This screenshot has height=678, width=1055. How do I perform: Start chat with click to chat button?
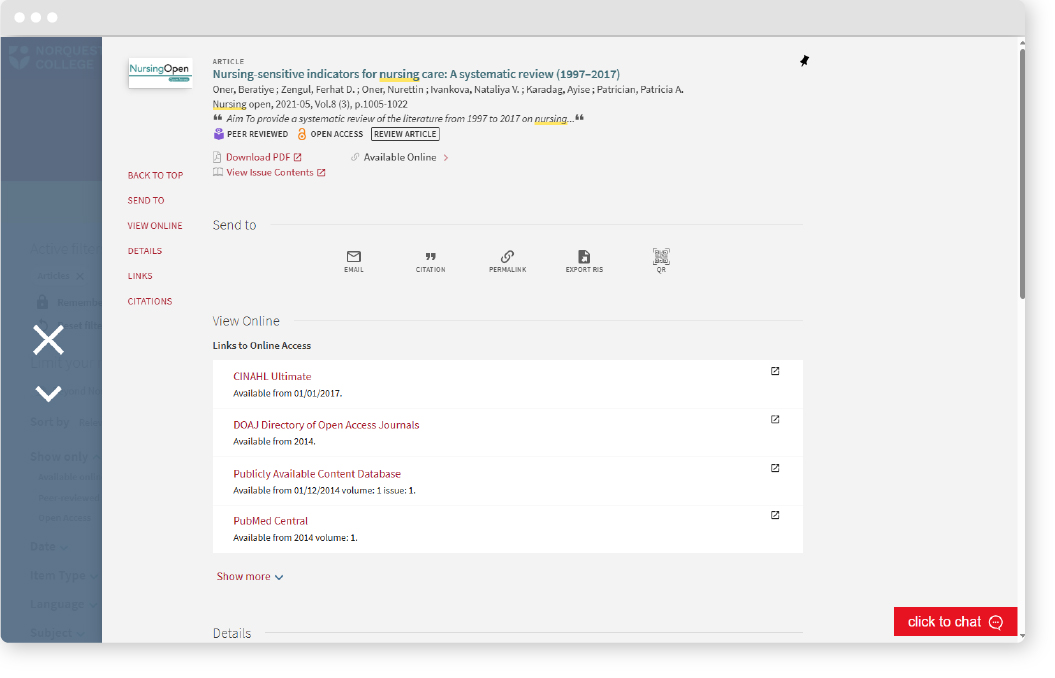pyautogui.click(x=955, y=622)
